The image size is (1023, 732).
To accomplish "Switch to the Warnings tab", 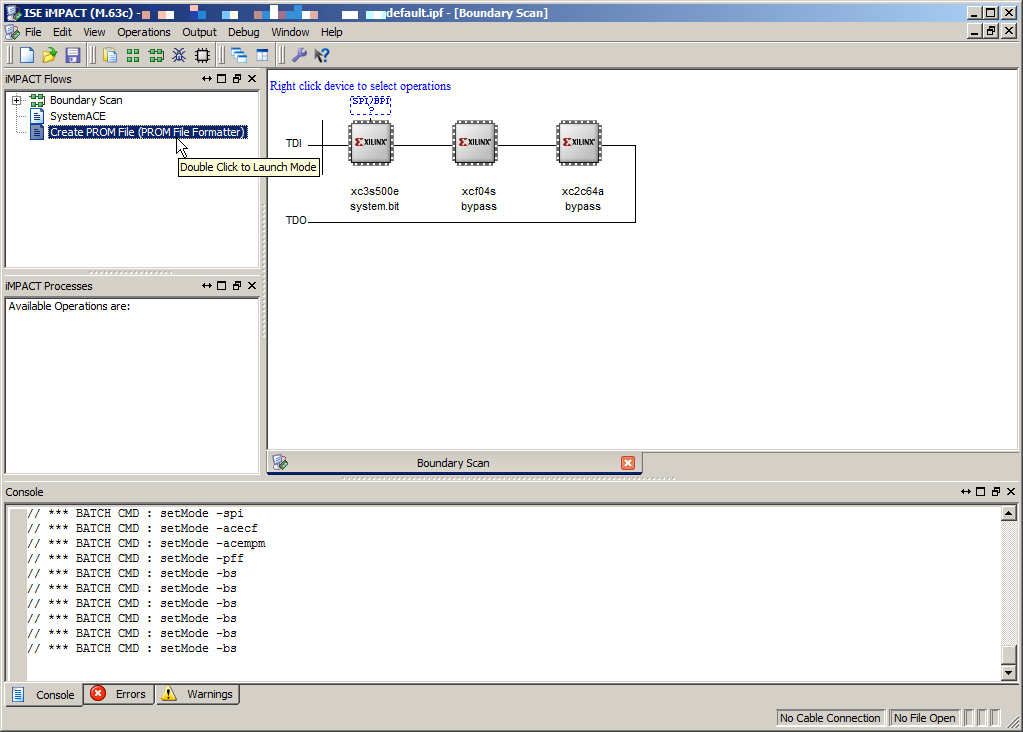I will point(198,694).
